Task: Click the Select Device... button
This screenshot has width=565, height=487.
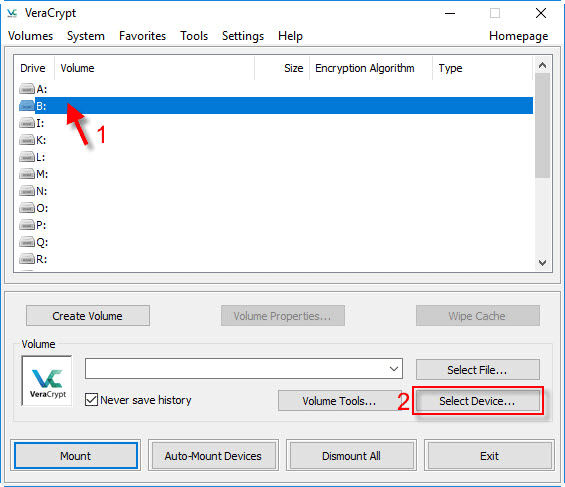Action: [x=477, y=401]
